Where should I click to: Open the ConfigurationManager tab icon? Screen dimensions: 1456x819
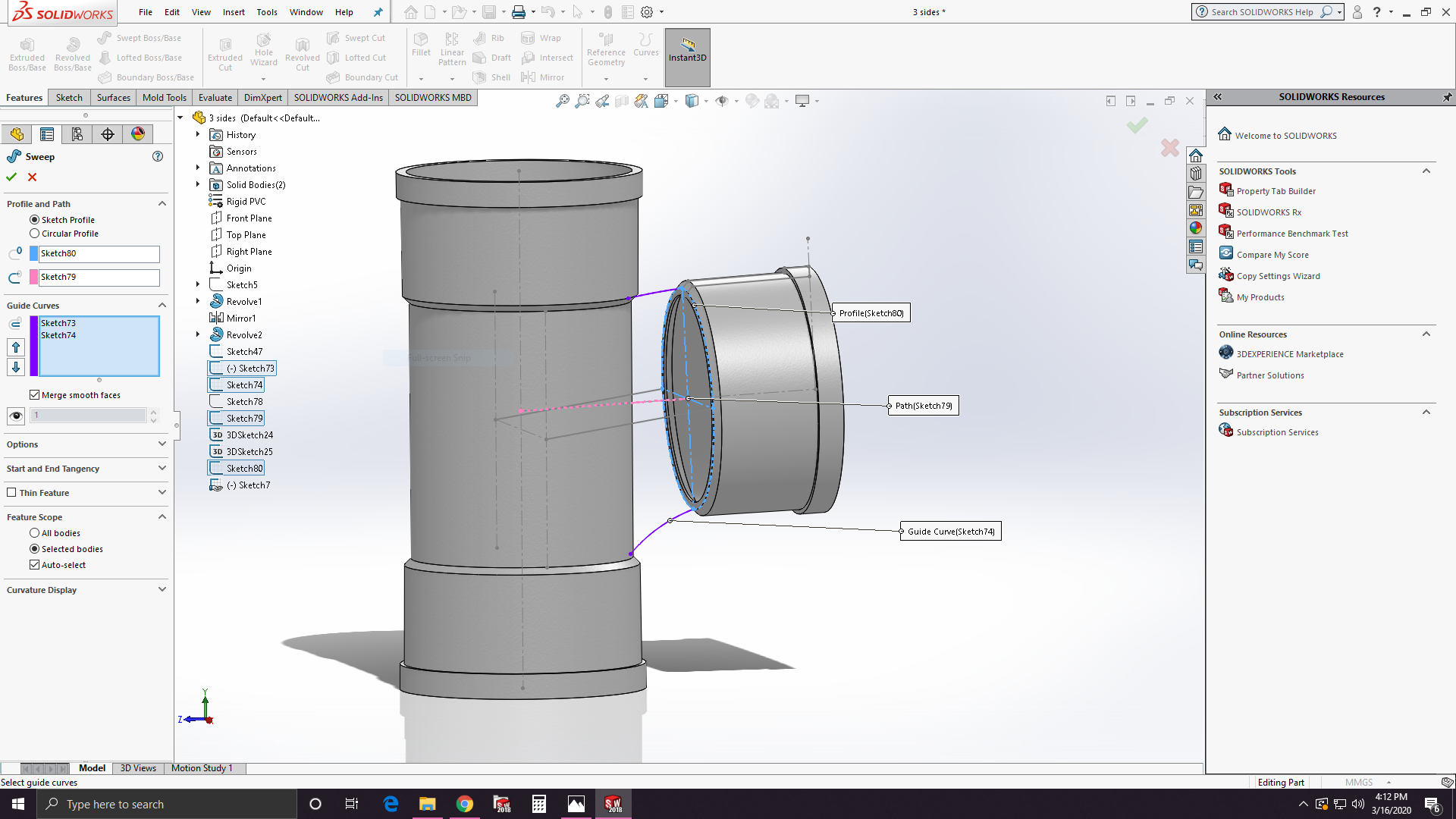[x=77, y=134]
